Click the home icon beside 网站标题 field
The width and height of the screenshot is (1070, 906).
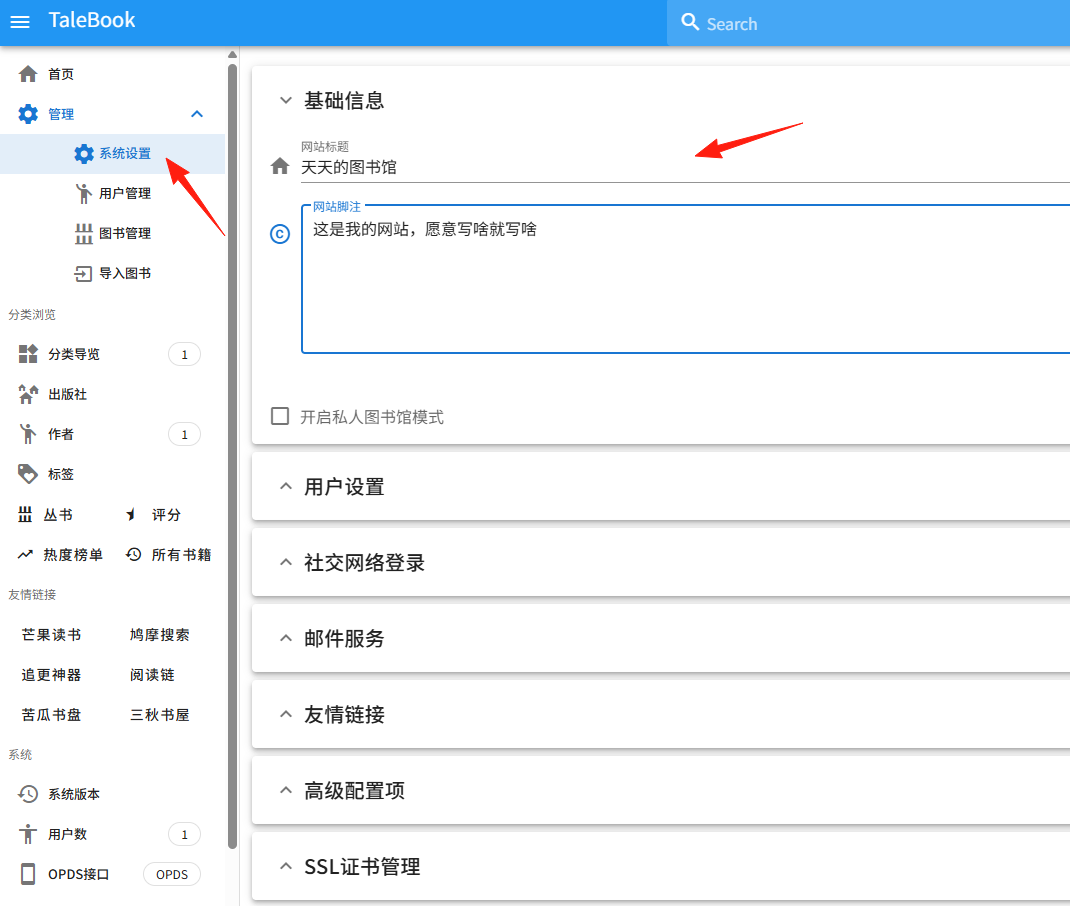click(x=280, y=166)
